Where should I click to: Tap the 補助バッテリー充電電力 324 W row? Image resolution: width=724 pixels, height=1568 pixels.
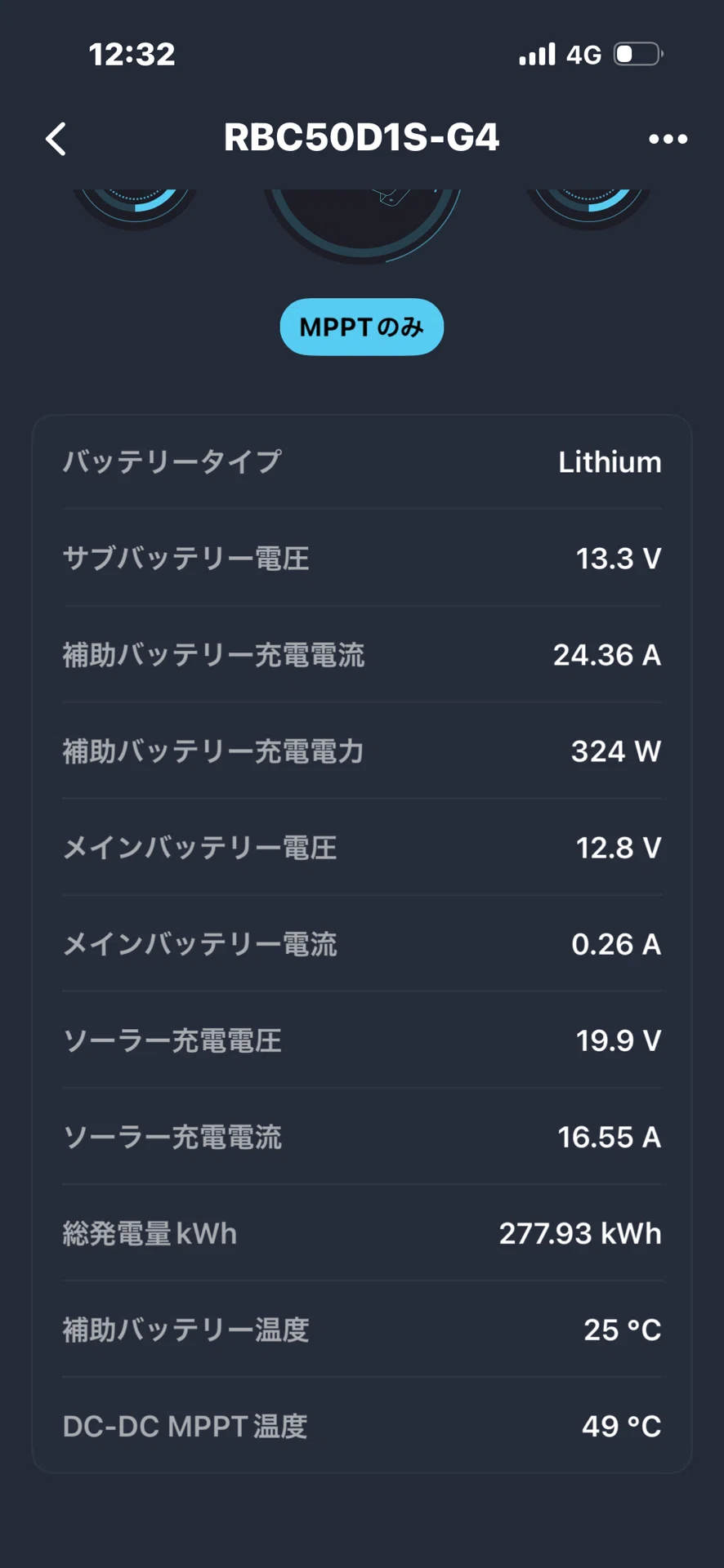click(x=362, y=751)
